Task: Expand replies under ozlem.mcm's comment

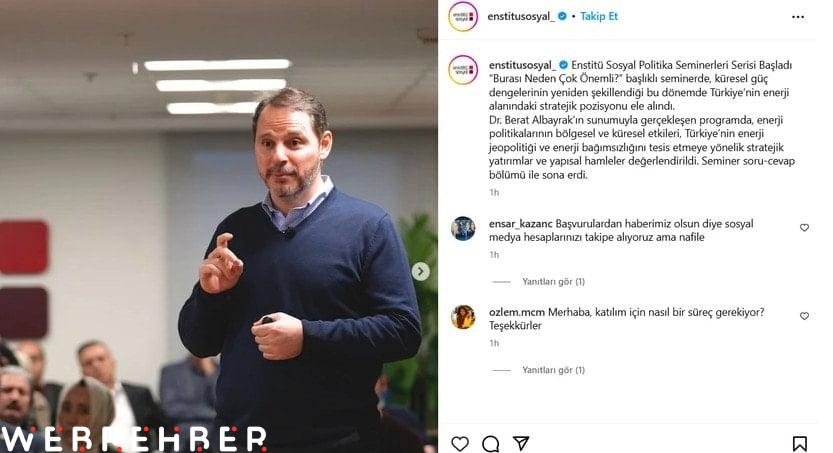Action: pyautogui.click(x=553, y=370)
